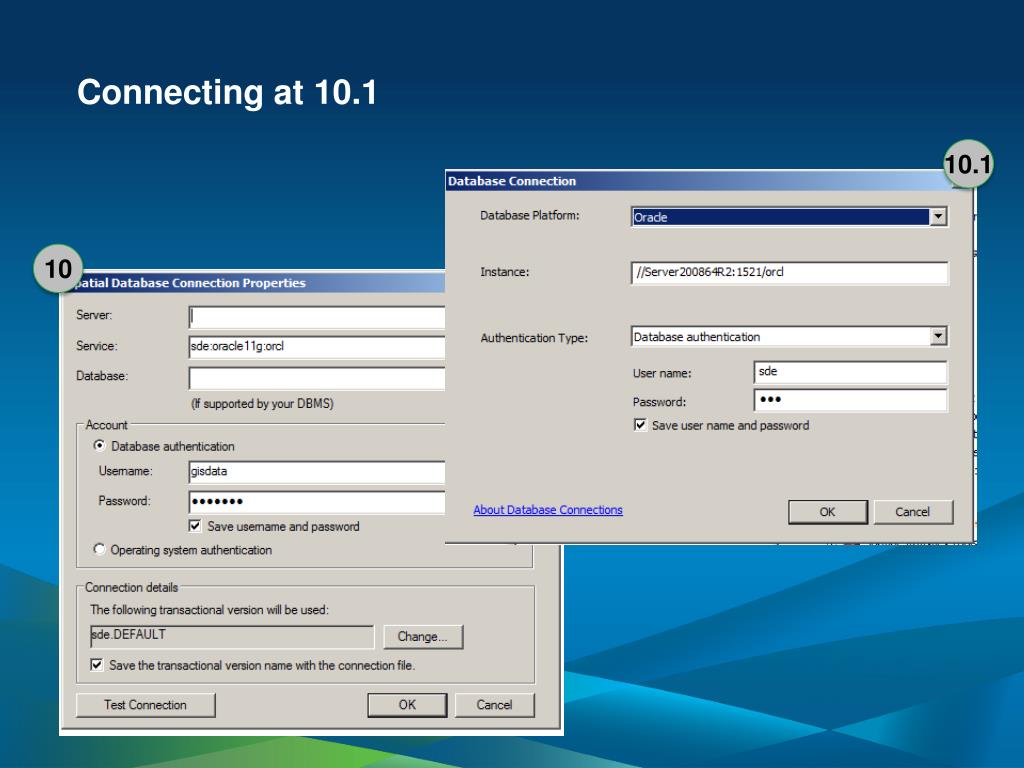Click the Database Platform dropdown arrow
Screen dimensions: 1024x768
[938, 217]
